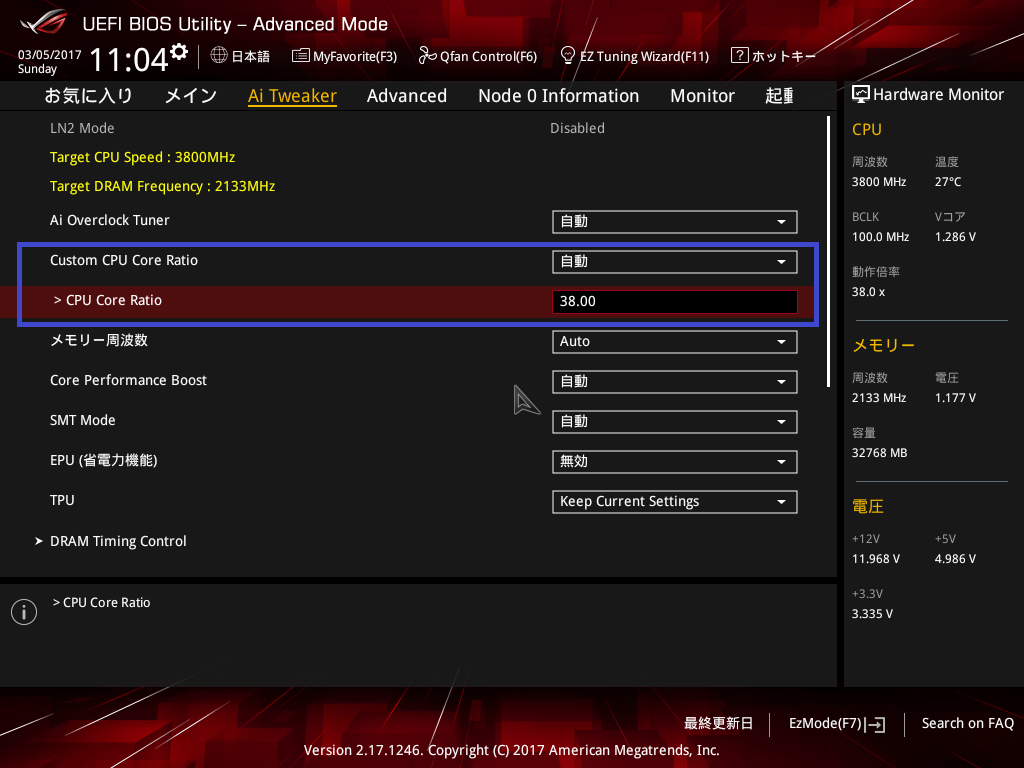Image resolution: width=1024 pixels, height=768 pixels.
Task: Click the info circle icon
Action: (24, 612)
